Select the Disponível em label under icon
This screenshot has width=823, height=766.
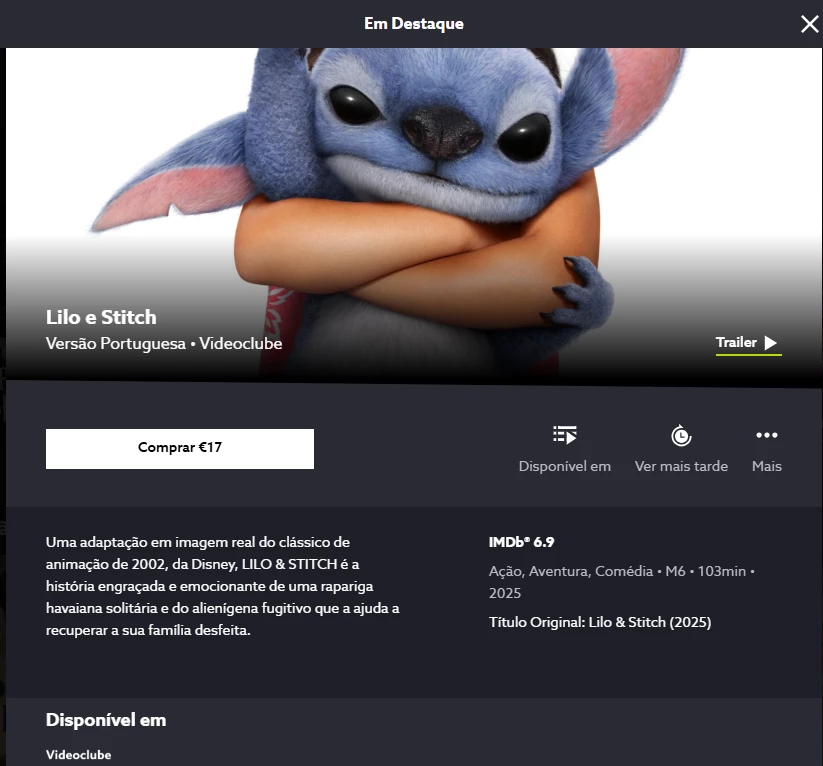tap(565, 466)
